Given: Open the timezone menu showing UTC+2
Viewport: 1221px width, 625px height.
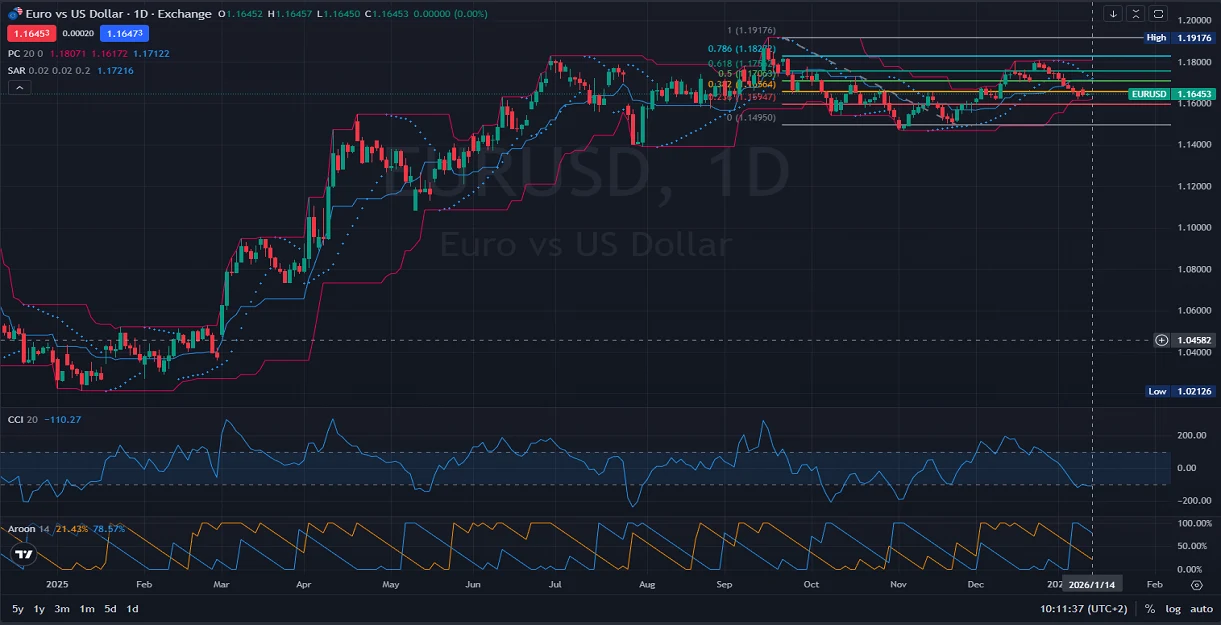Looking at the screenshot, I should [1084, 609].
